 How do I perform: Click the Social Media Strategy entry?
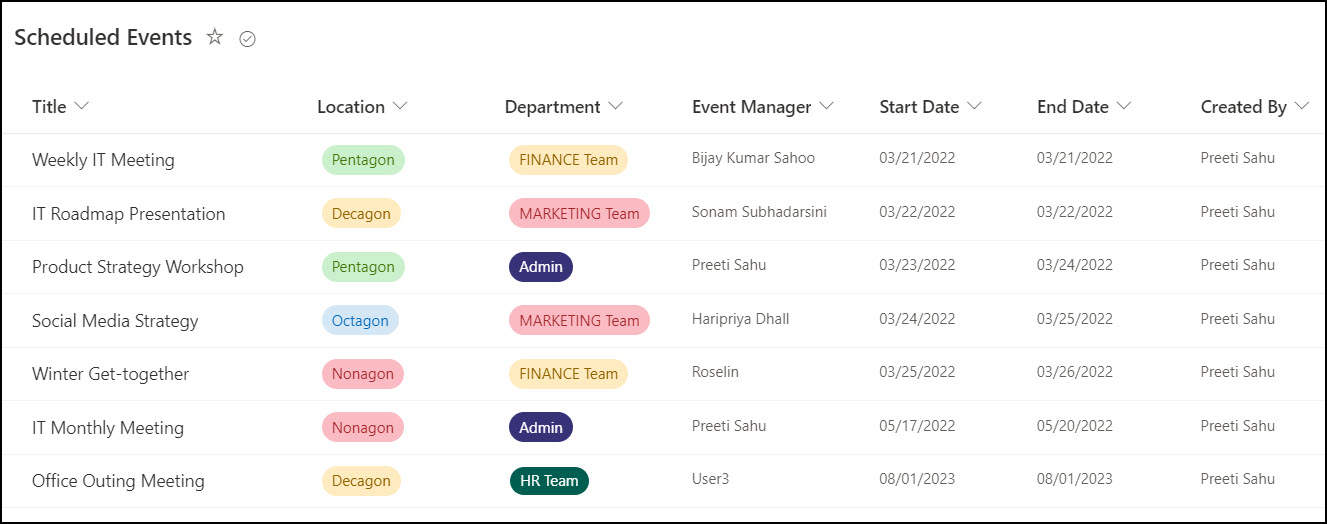click(x=115, y=321)
